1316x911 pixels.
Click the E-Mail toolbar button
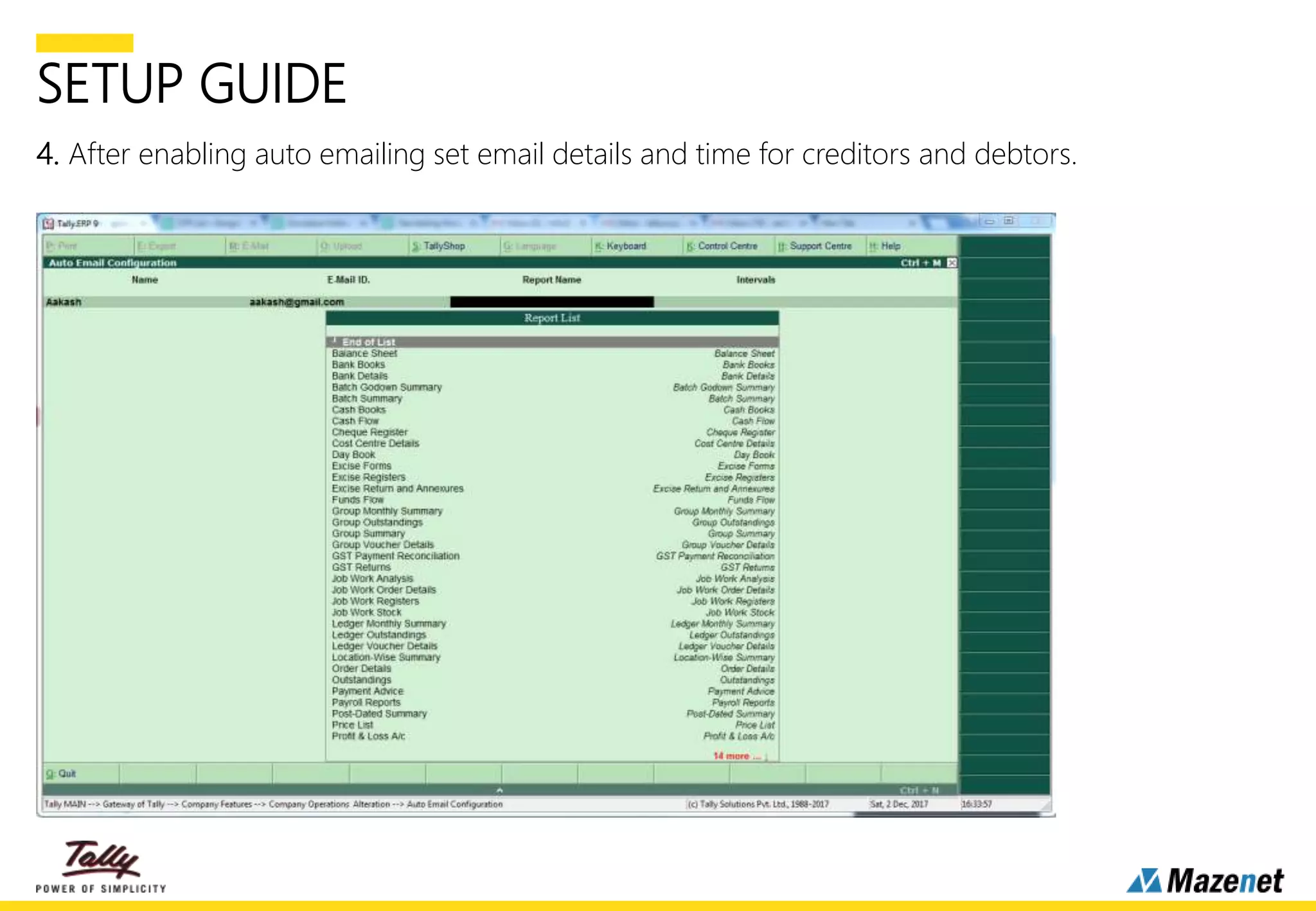point(249,246)
